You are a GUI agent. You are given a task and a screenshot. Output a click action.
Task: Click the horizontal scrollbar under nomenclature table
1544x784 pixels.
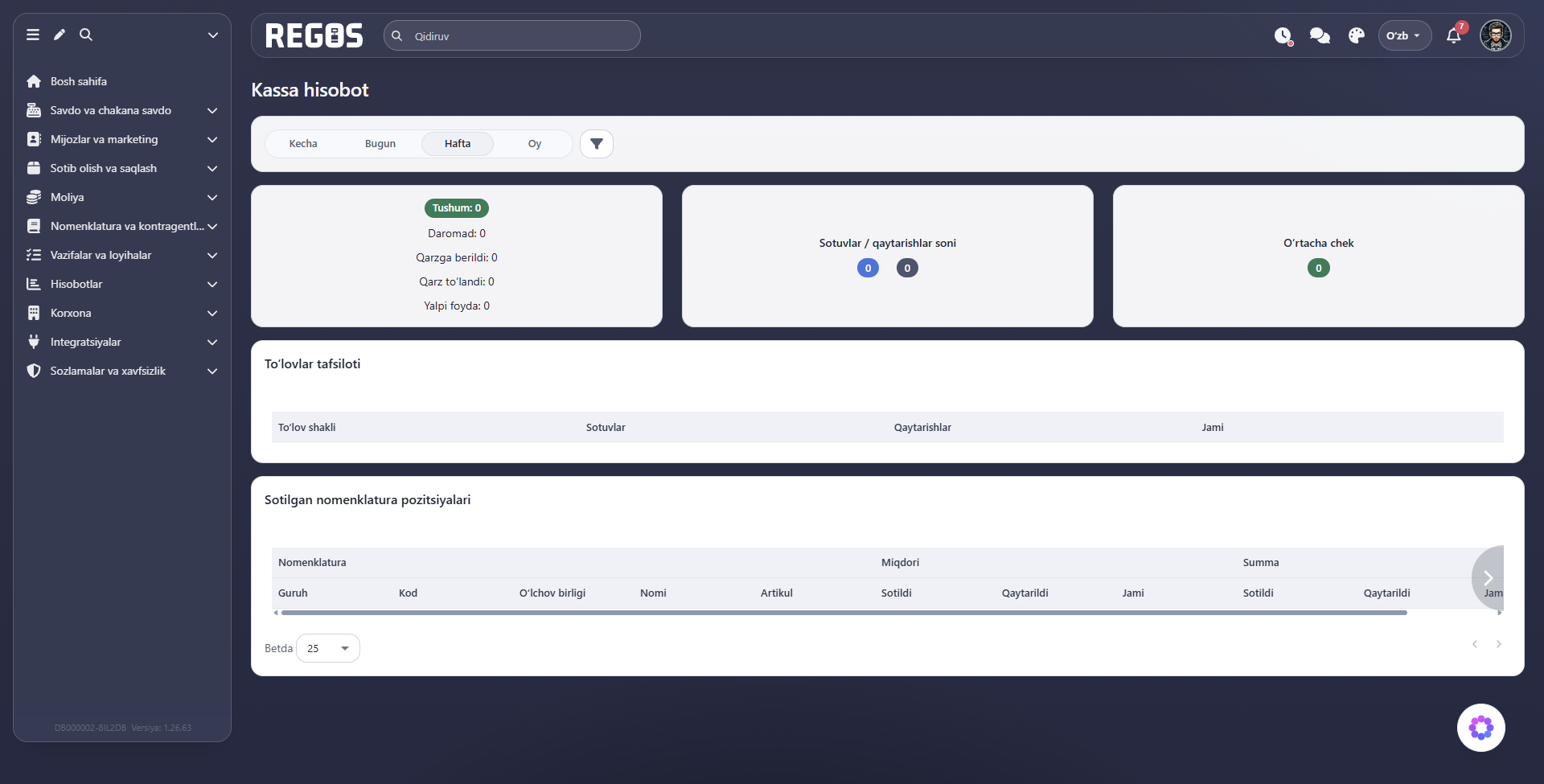point(844,613)
